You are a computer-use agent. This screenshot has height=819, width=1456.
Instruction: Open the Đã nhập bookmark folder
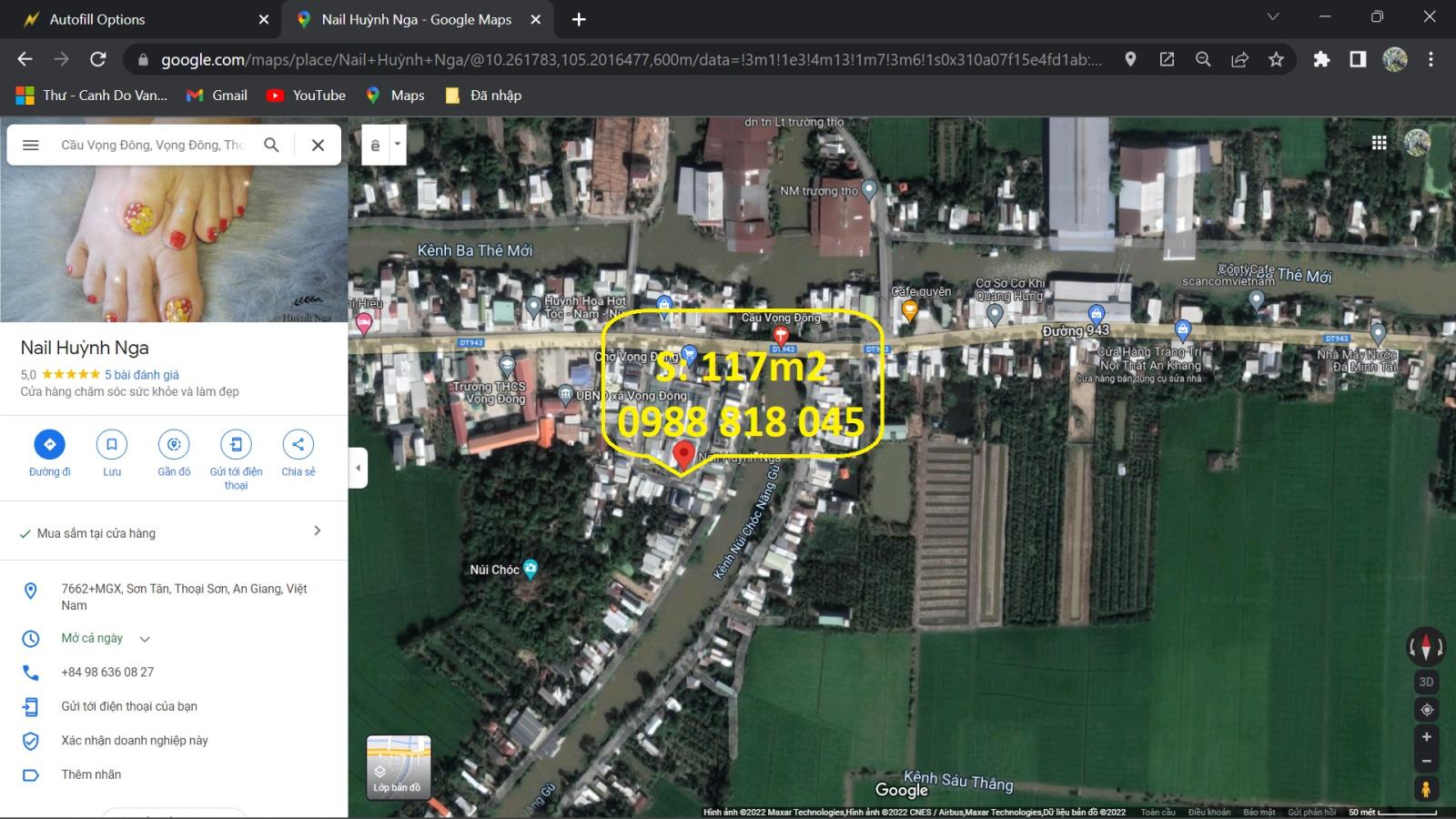tap(483, 96)
